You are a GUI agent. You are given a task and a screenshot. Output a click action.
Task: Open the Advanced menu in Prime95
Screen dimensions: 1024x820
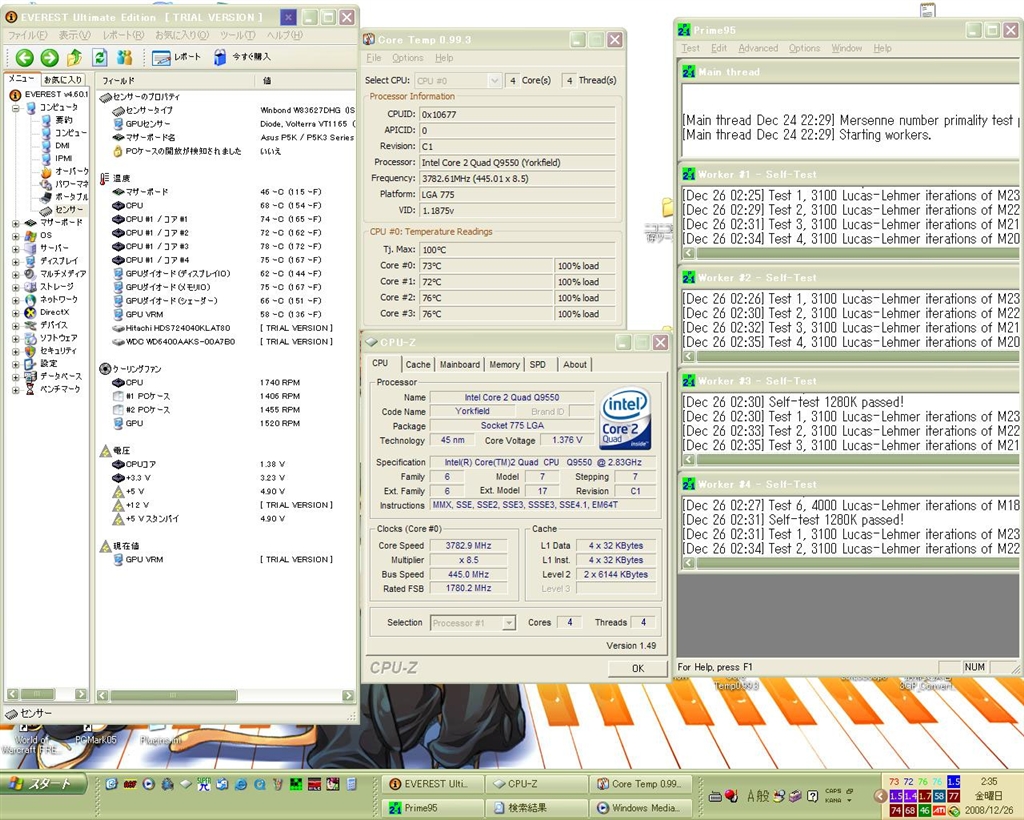[x=758, y=48]
